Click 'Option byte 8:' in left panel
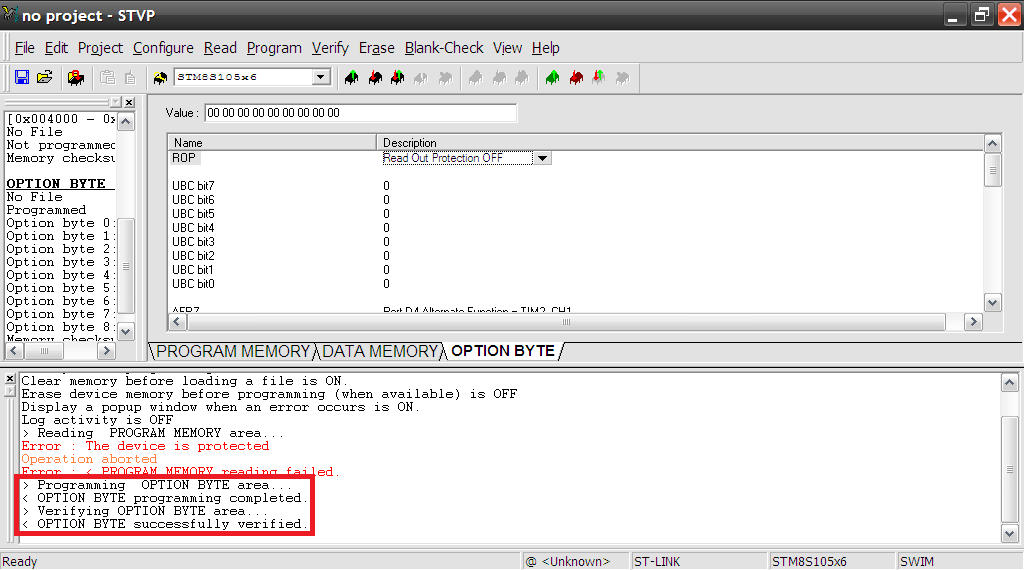This screenshot has width=1024, height=570. (x=61, y=327)
